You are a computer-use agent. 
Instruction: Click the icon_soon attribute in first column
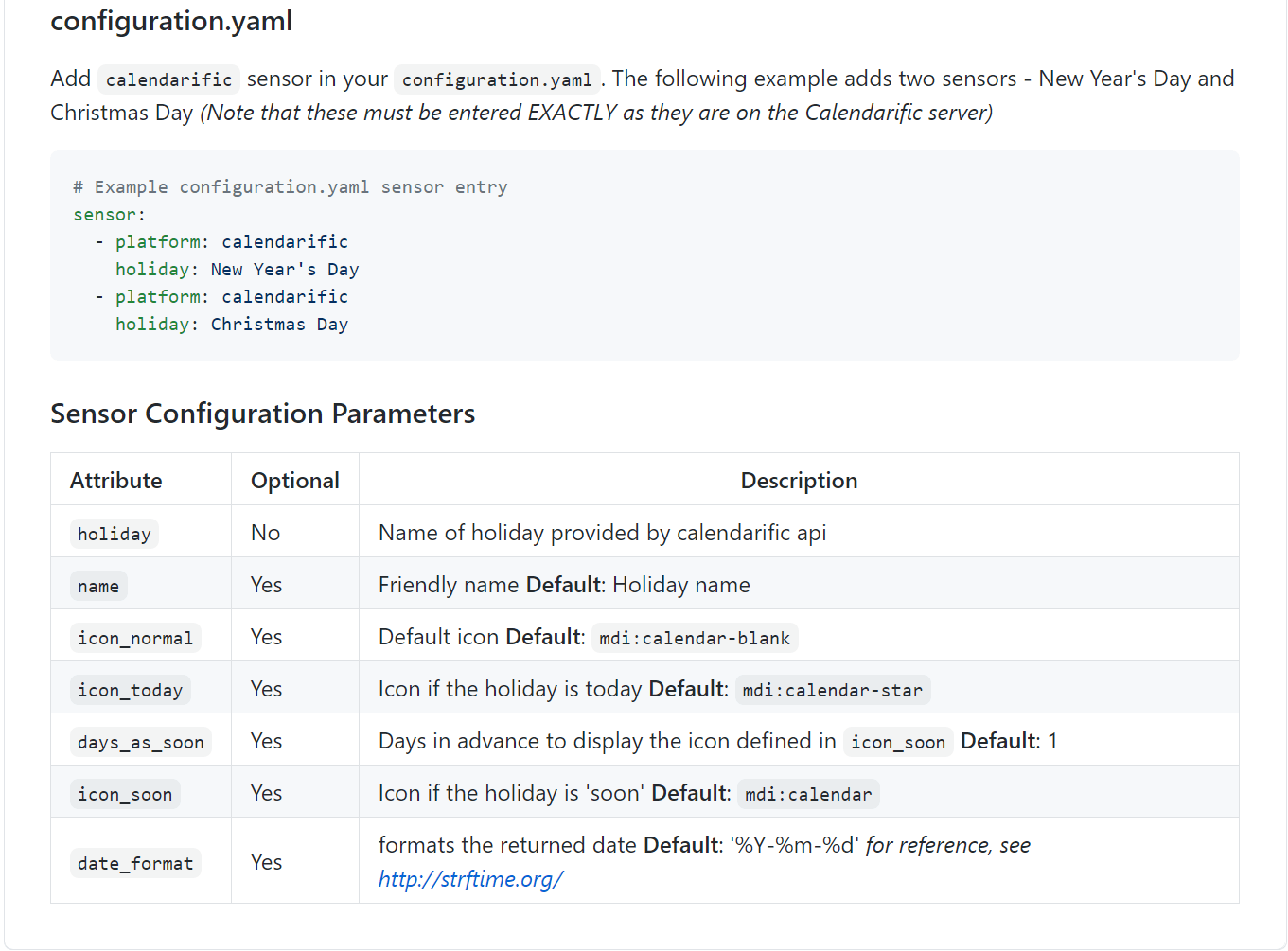click(125, 794)
